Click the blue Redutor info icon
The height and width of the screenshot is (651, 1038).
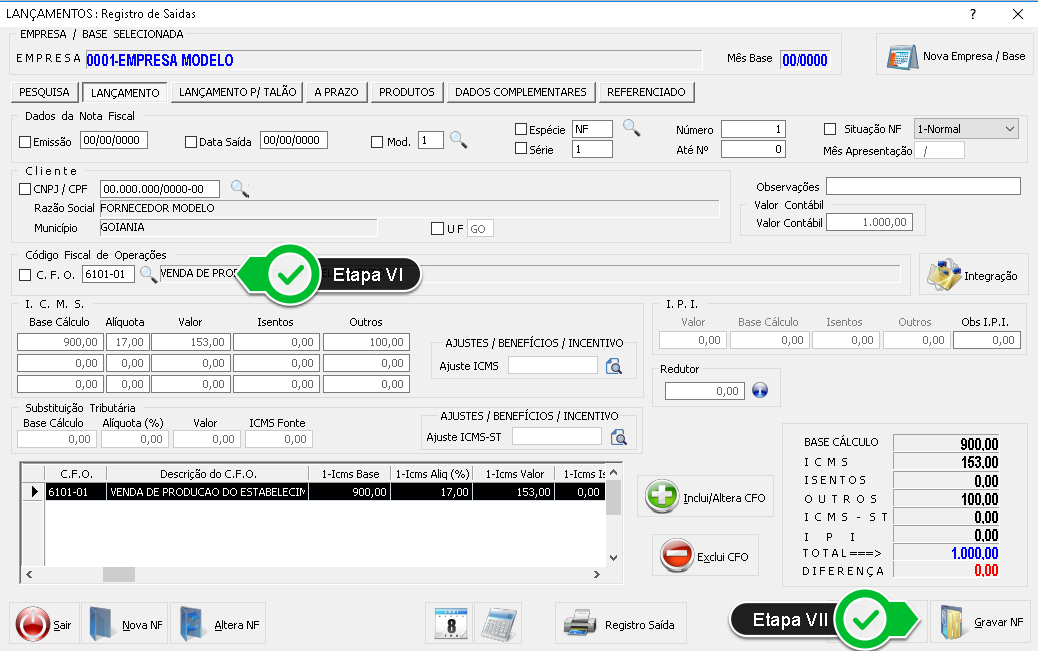pos(759,391)
